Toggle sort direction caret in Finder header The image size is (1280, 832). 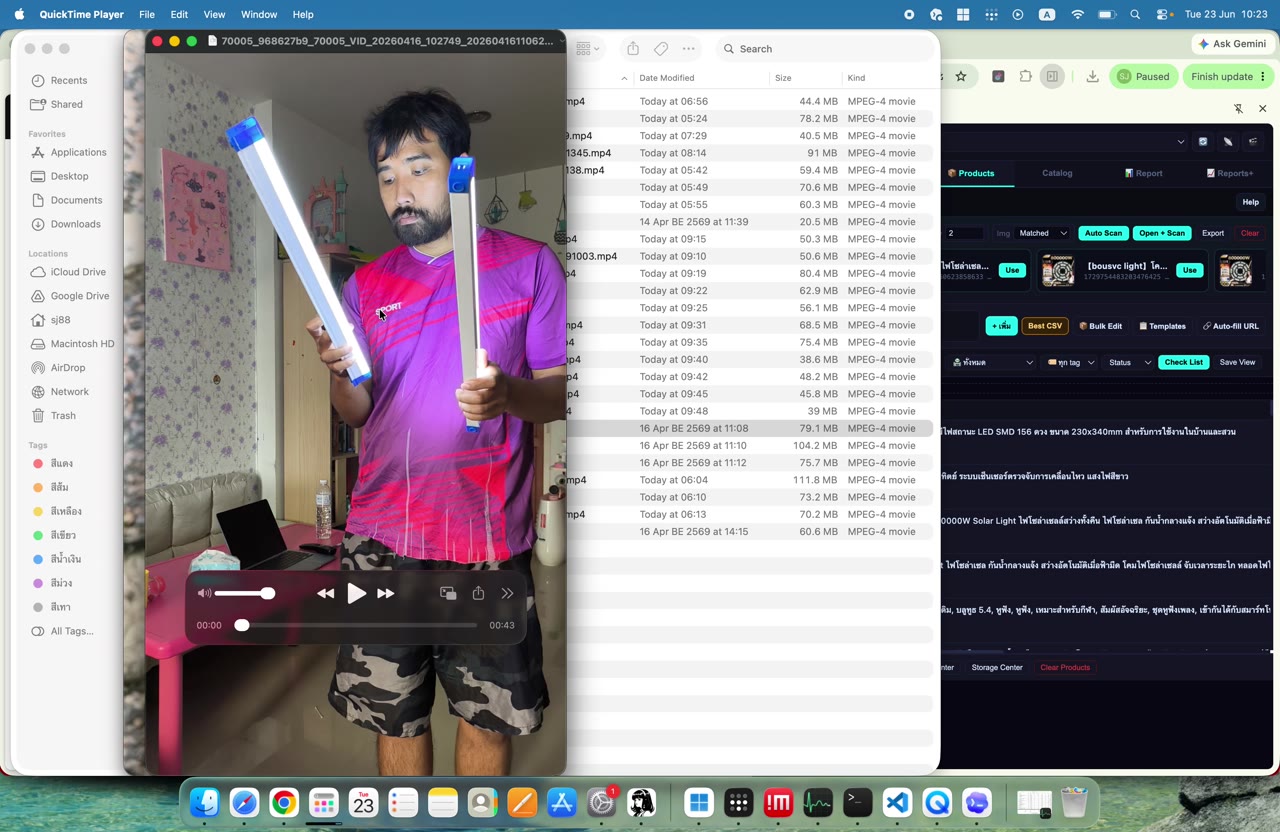pyautogui.click(x=624, y=78)
